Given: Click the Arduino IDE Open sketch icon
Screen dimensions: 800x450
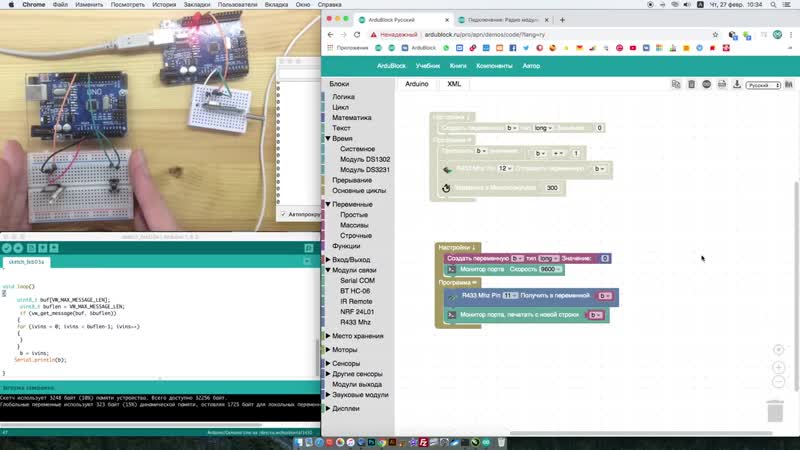Looking at the screenshot, I should tap(42, 248).
